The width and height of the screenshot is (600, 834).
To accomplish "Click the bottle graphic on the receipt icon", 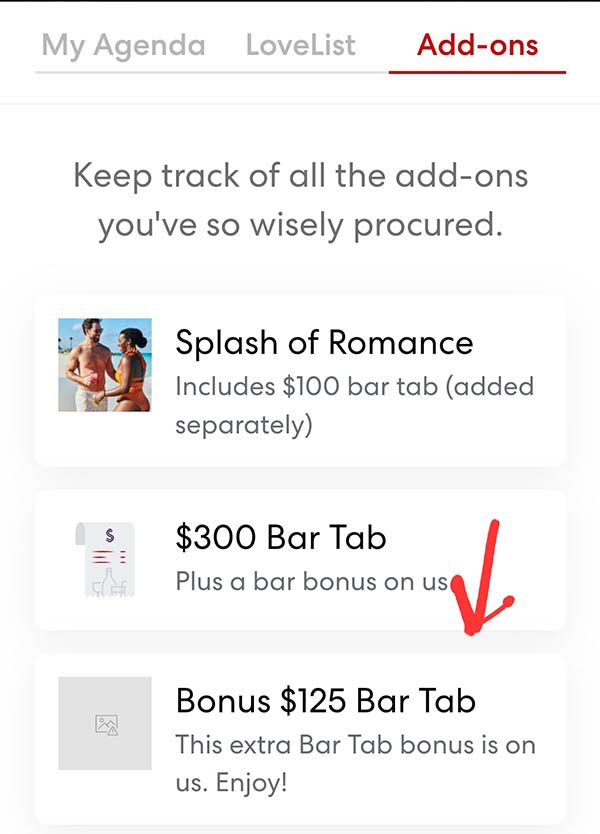I will tap(110, 582).
